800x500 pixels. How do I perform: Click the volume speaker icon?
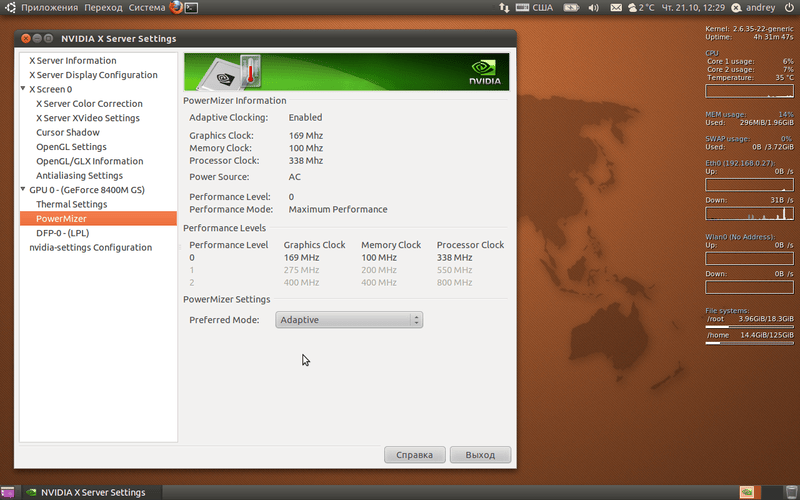coord(593,7)
